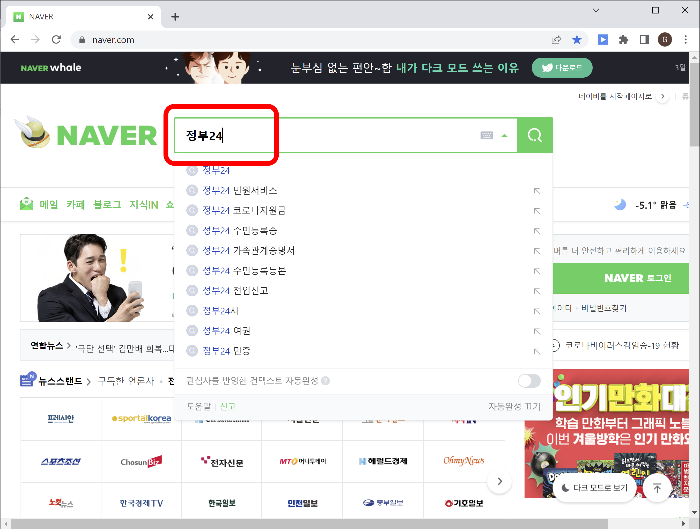Open the ChosunBiz press logo
Viewport: 700px width, 529px height.
(x=141, y=462)
